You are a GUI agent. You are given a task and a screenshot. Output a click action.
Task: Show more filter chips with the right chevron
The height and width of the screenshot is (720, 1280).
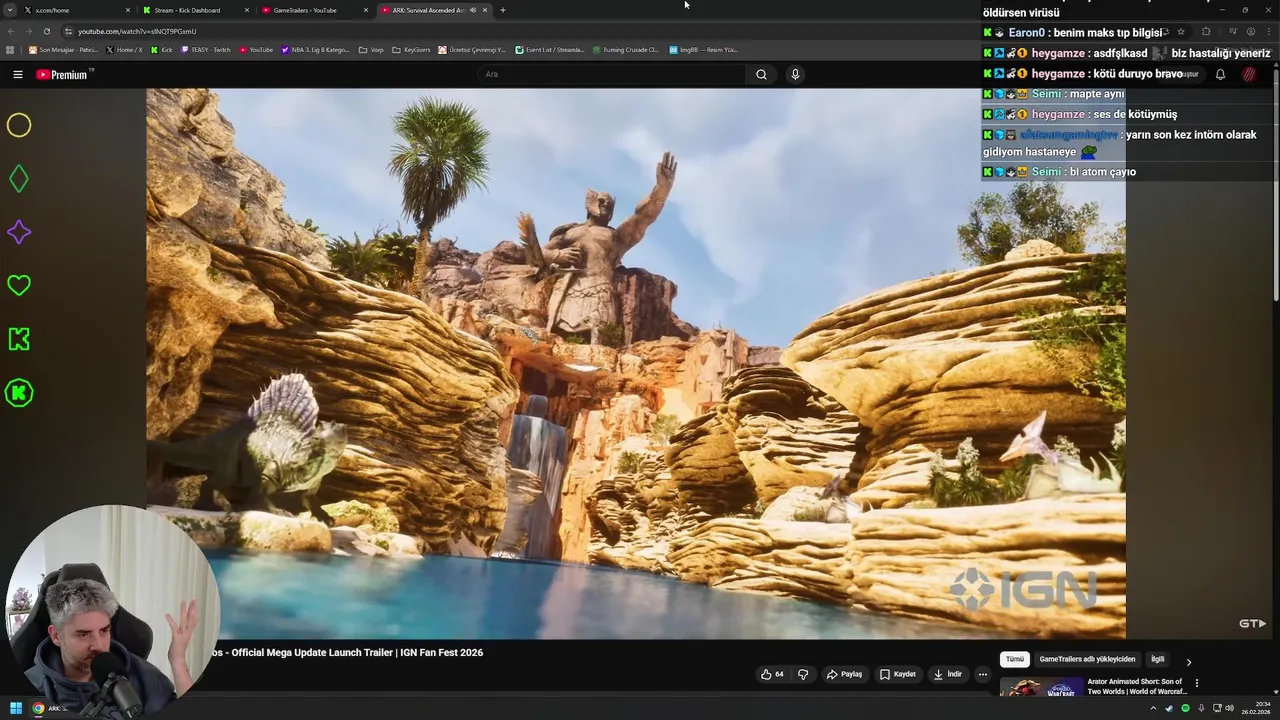(x=1188, y=661)
